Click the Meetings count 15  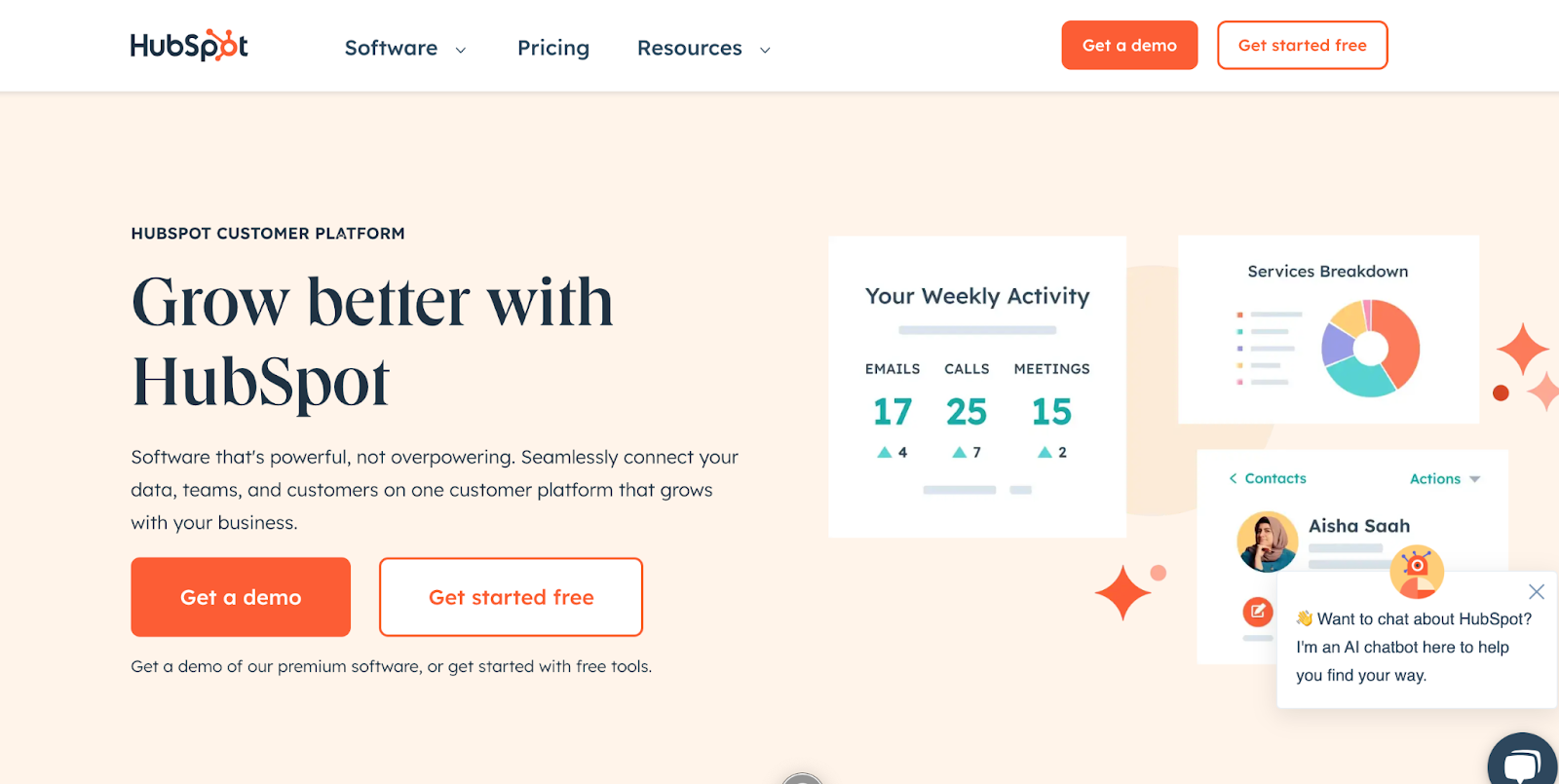click(1051, 412)
